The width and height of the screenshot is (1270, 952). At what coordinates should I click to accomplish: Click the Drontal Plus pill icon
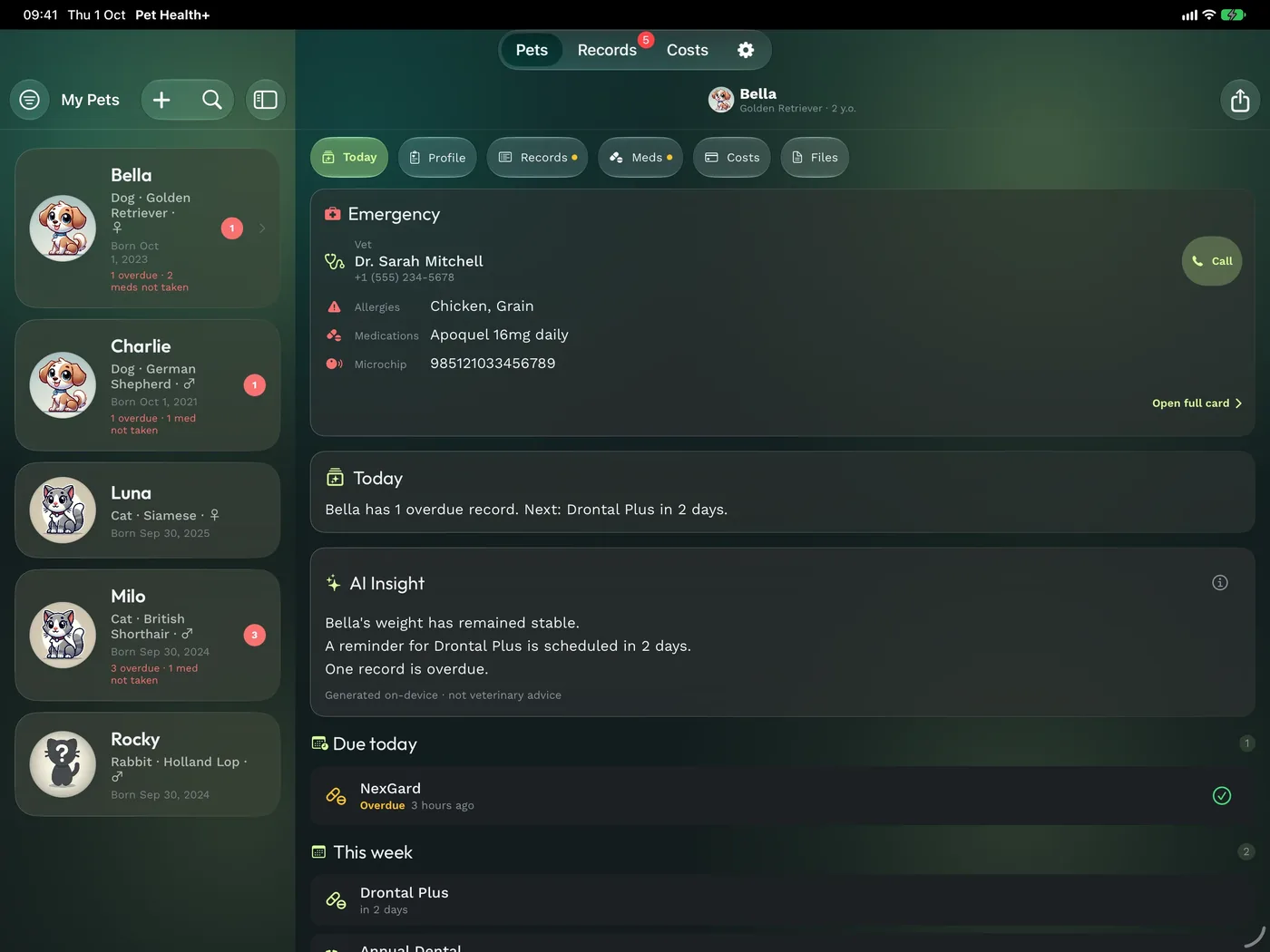click(336, 900)
